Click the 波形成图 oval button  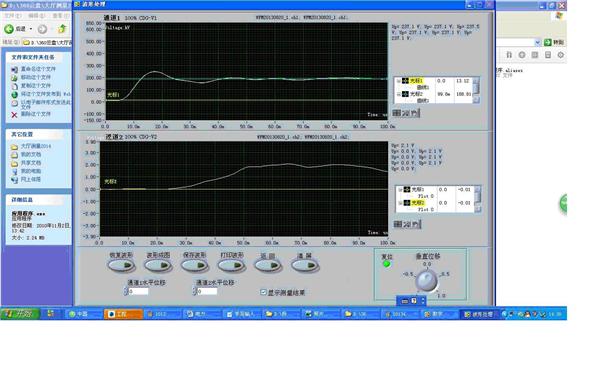[x=158, y=265]
